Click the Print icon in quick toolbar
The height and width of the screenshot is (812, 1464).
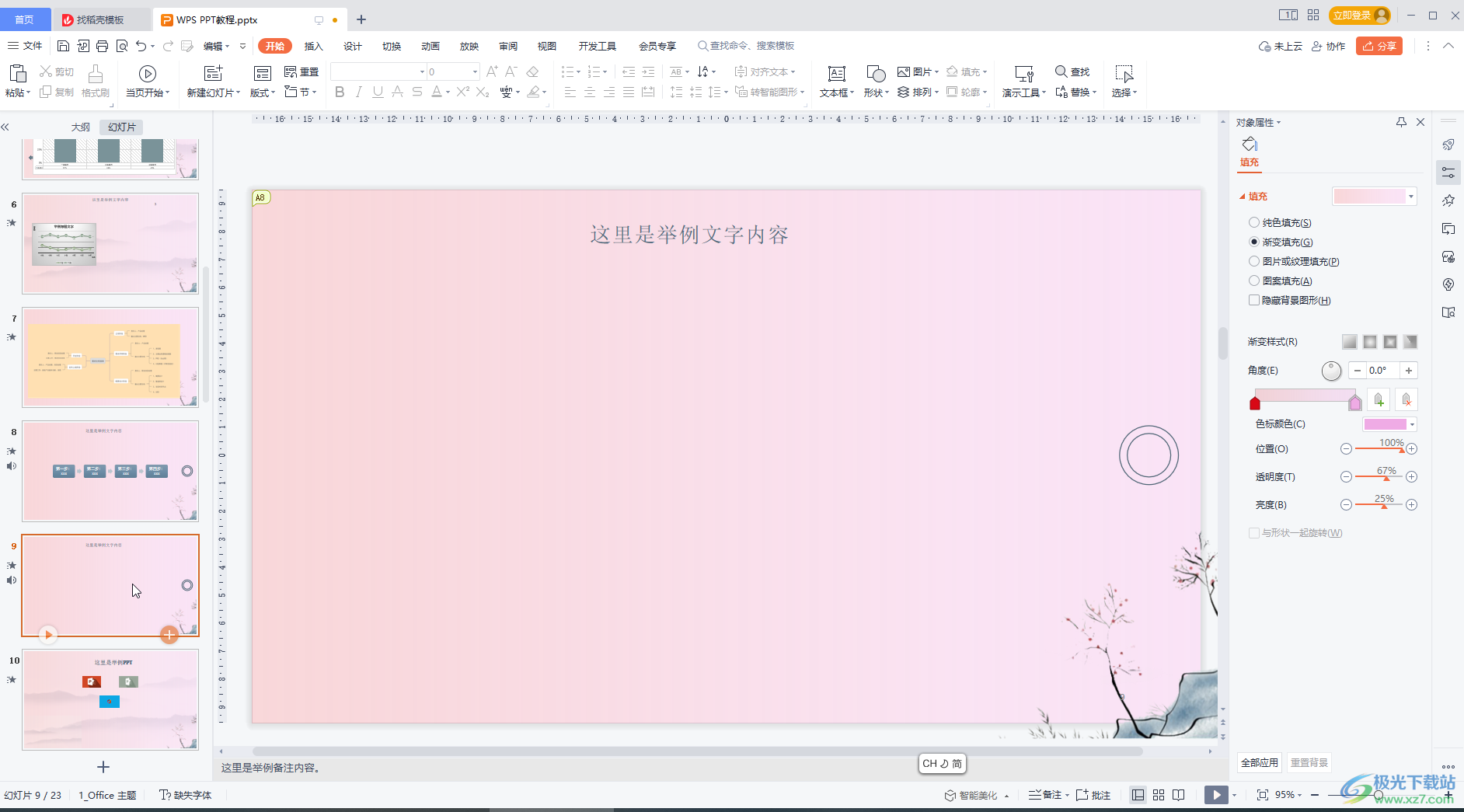102,46
